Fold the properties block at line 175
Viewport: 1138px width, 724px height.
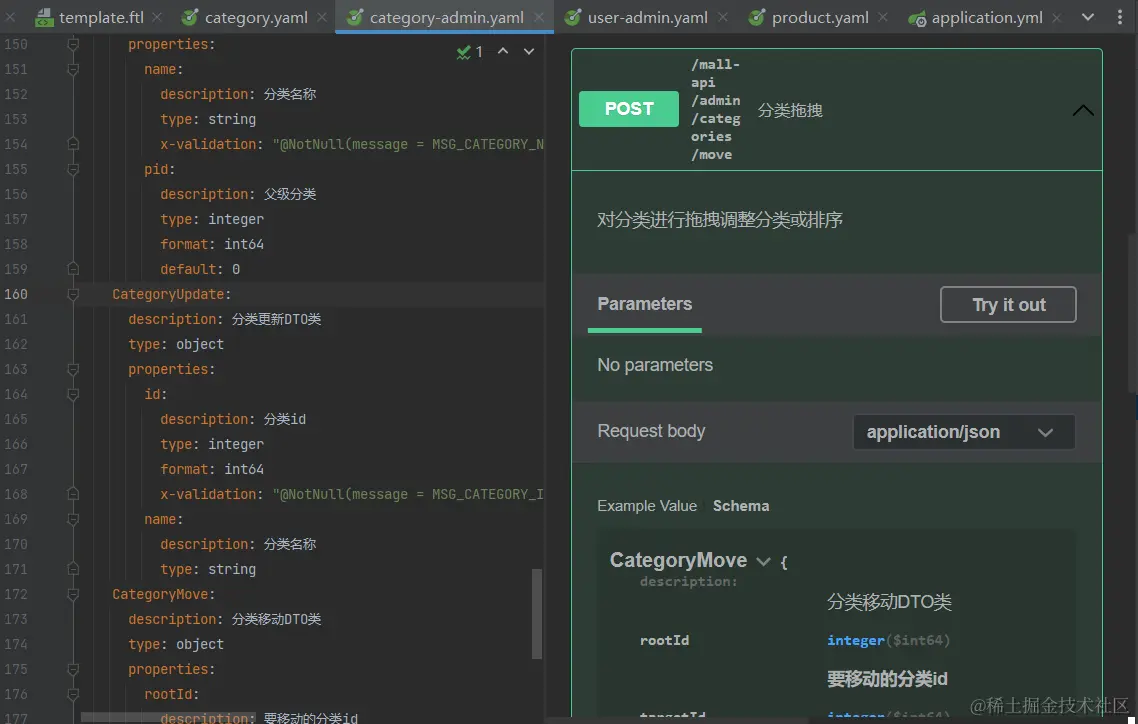click(73, 670)
